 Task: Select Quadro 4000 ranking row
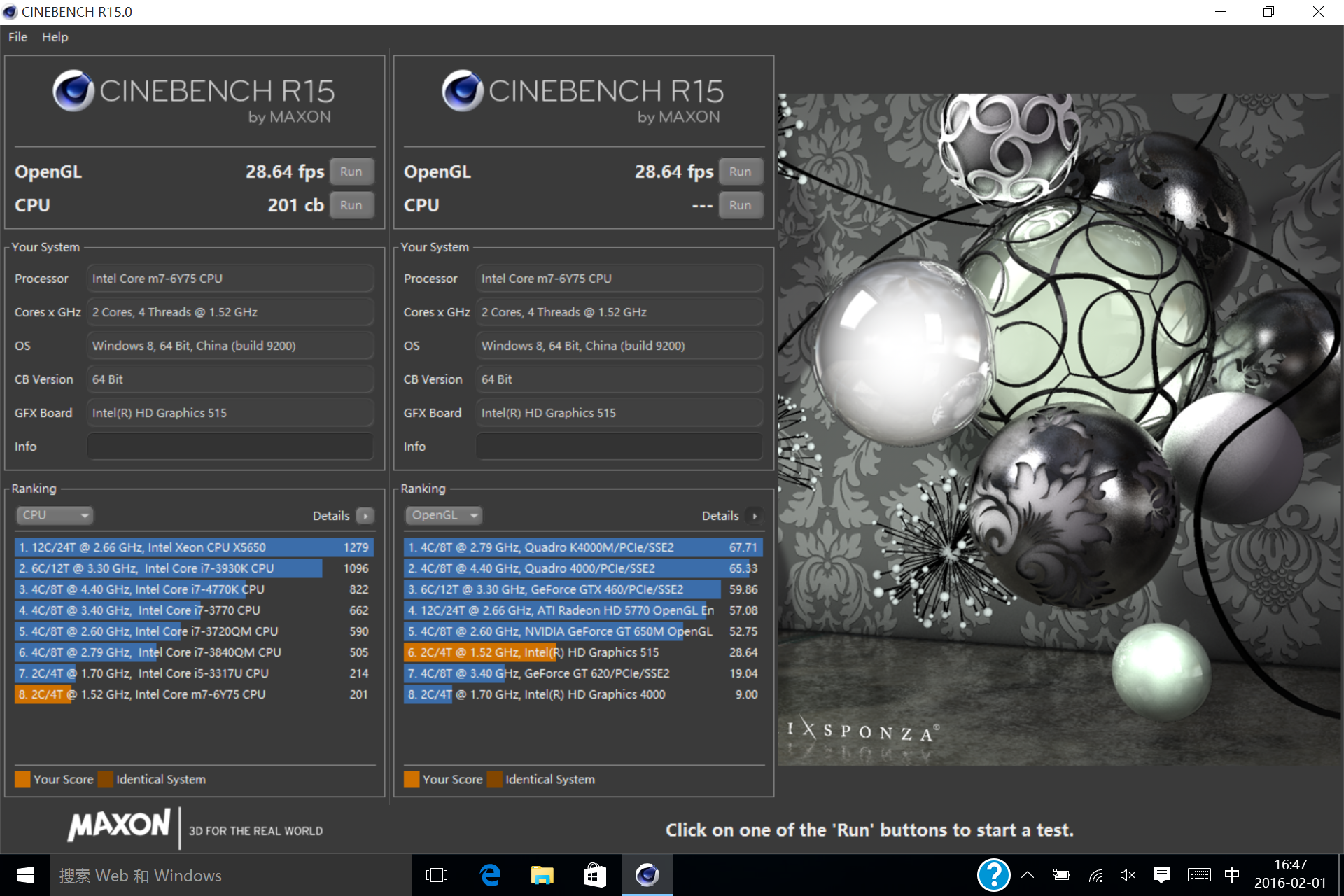click(583, 568)
